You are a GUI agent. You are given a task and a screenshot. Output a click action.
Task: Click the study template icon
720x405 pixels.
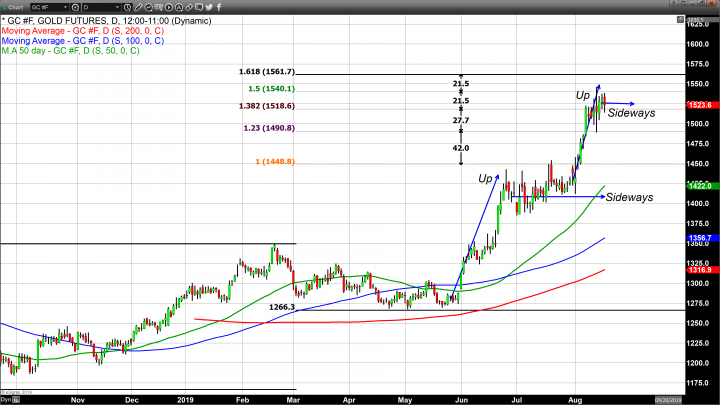pos(158,7)
